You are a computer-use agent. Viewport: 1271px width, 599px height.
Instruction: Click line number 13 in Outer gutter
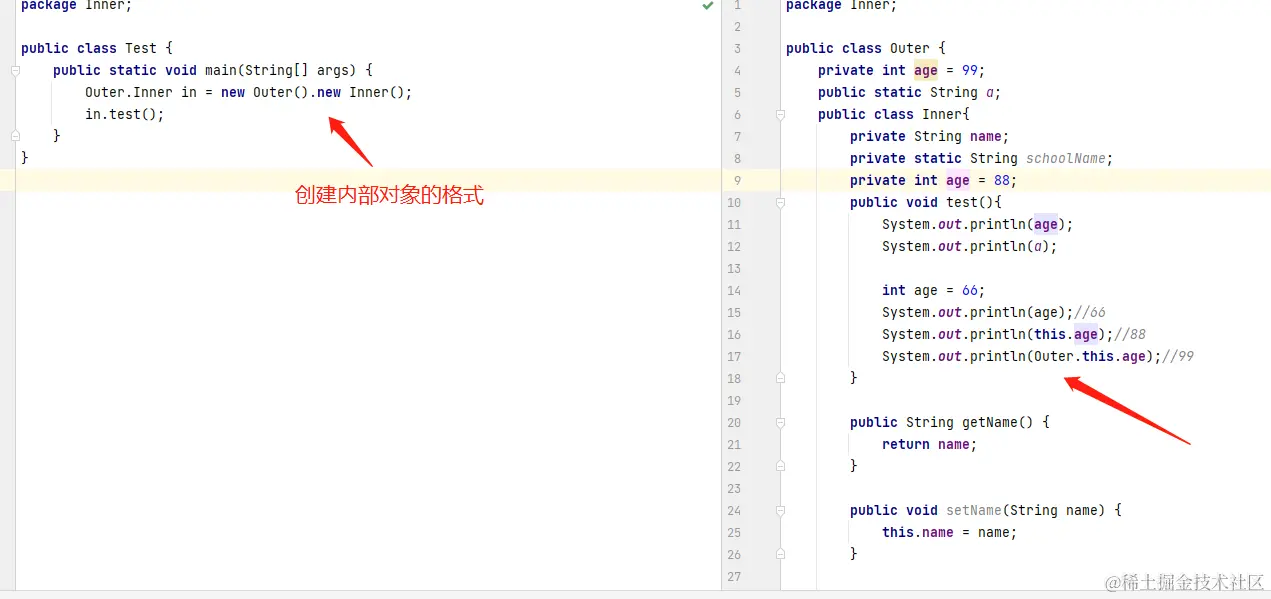pyautogui.click(x=734, y=269)
